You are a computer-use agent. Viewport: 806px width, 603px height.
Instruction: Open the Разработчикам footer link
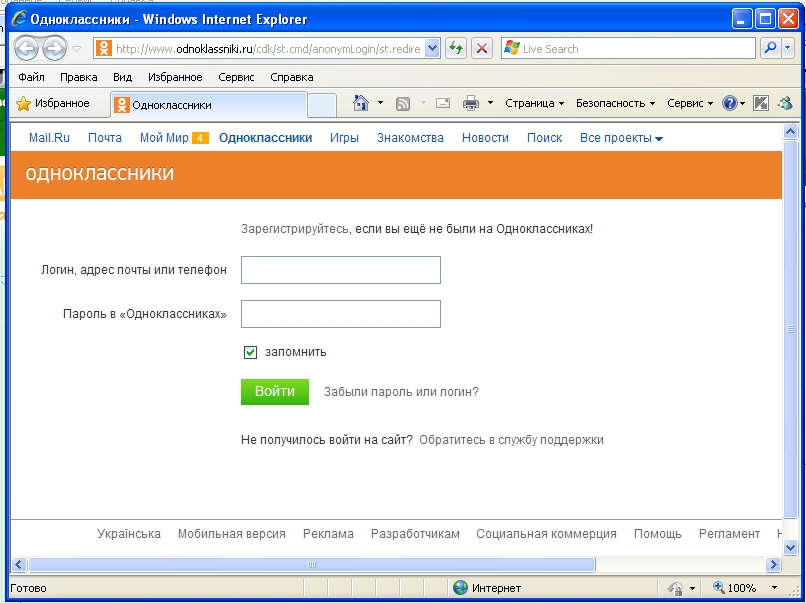(415, 534)
